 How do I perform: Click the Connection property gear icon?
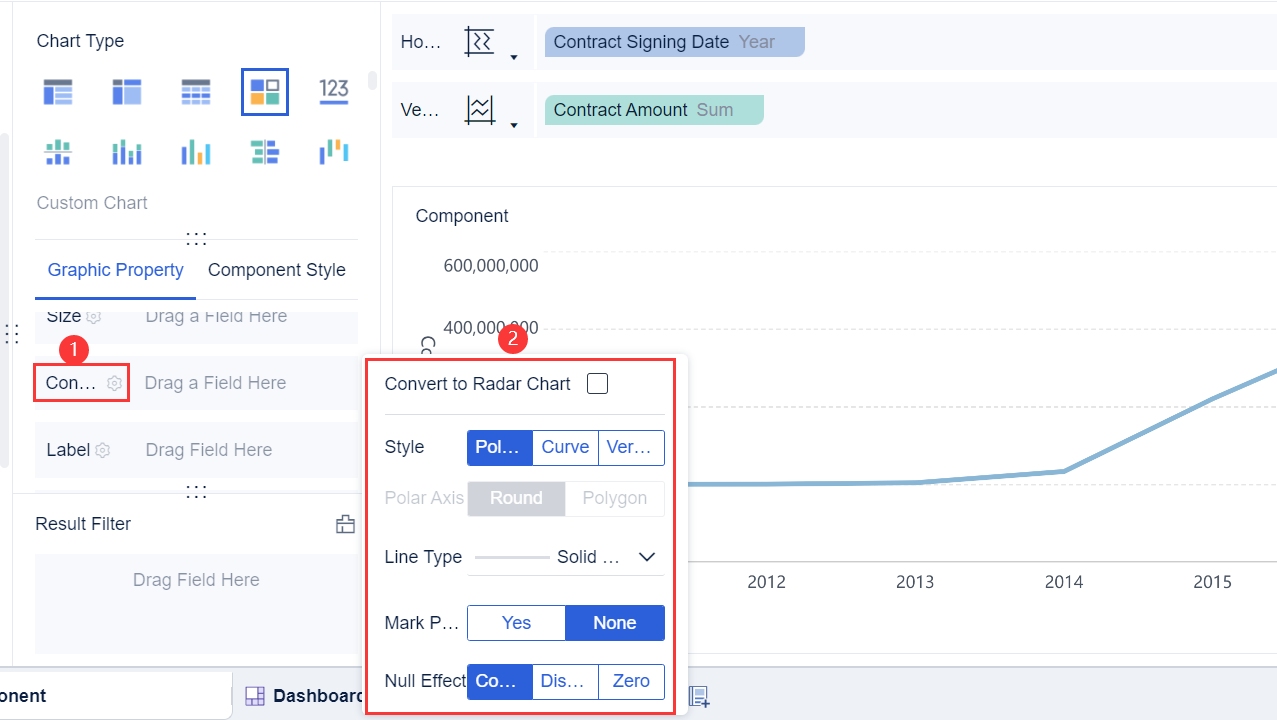point(115,383)
